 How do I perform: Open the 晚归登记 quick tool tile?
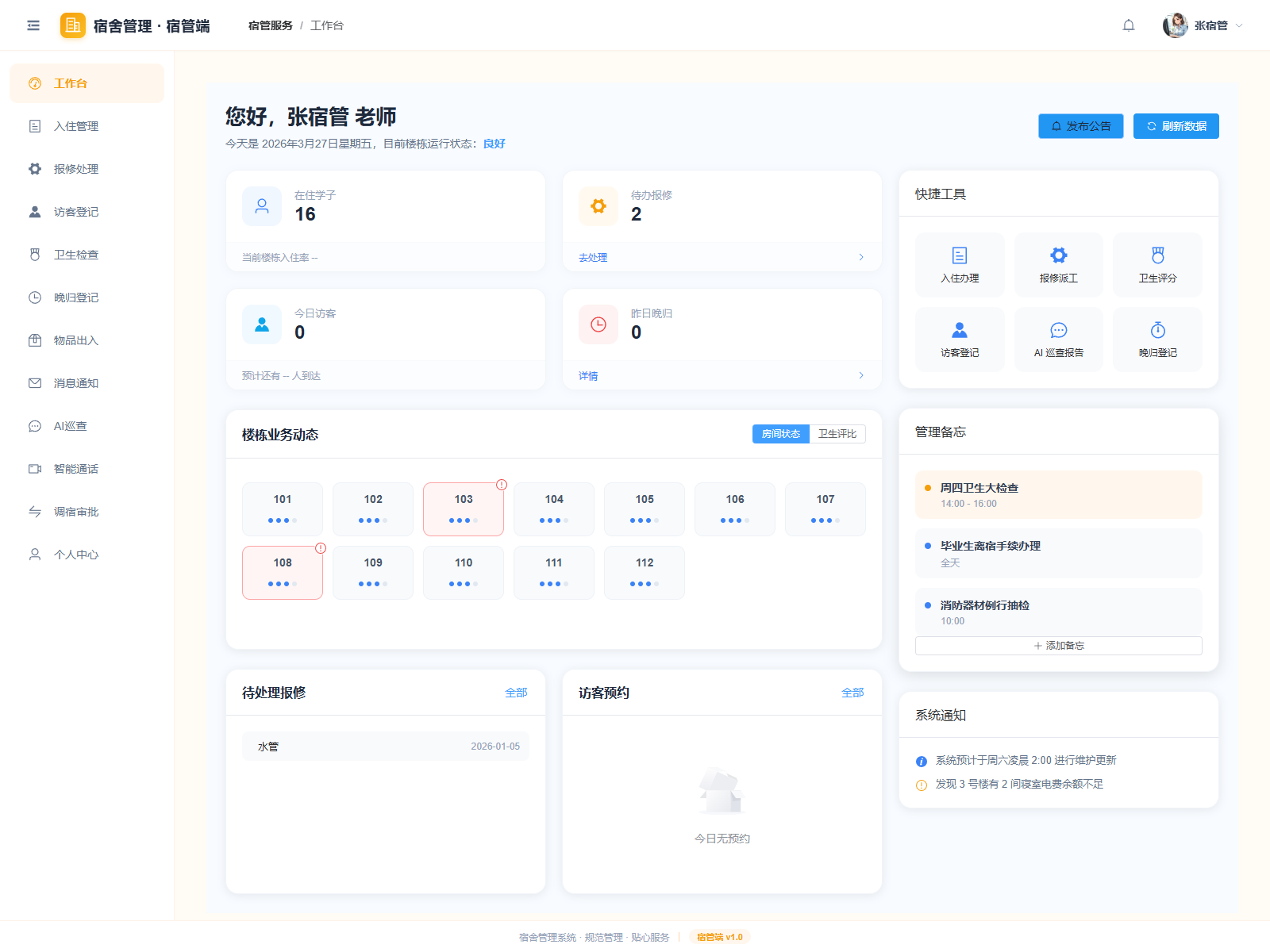1157,340
